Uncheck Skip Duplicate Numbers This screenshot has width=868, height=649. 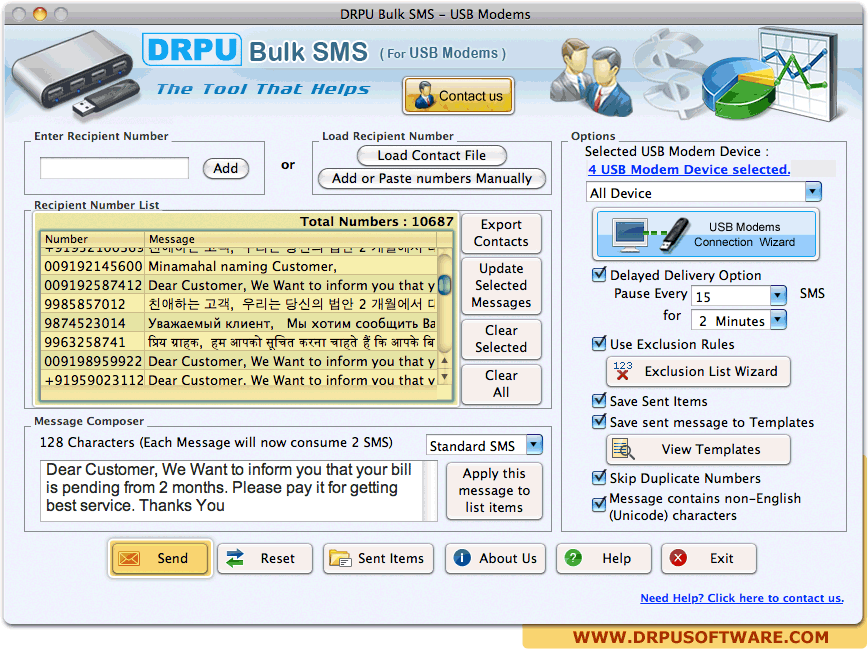[599, 477]
